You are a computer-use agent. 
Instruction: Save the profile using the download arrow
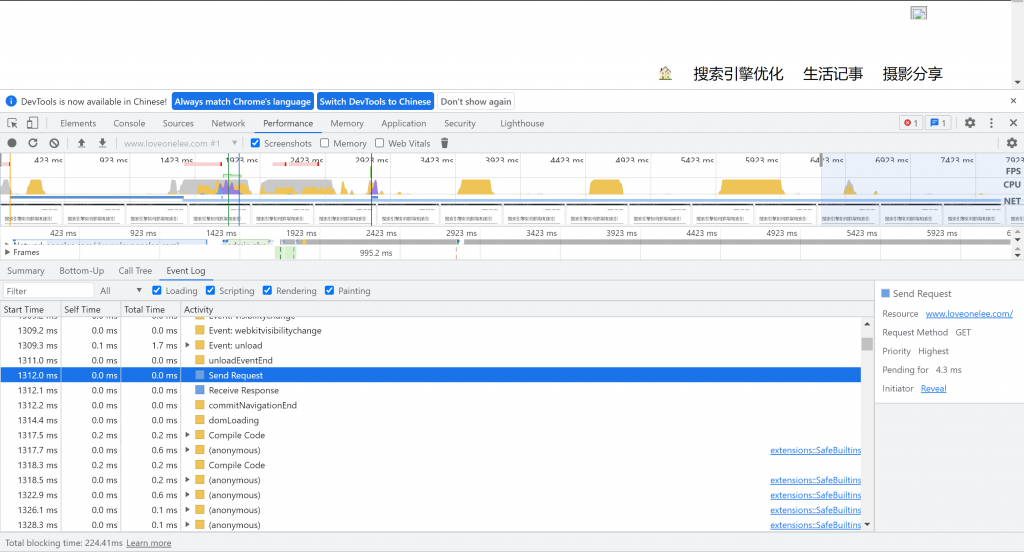103,143
